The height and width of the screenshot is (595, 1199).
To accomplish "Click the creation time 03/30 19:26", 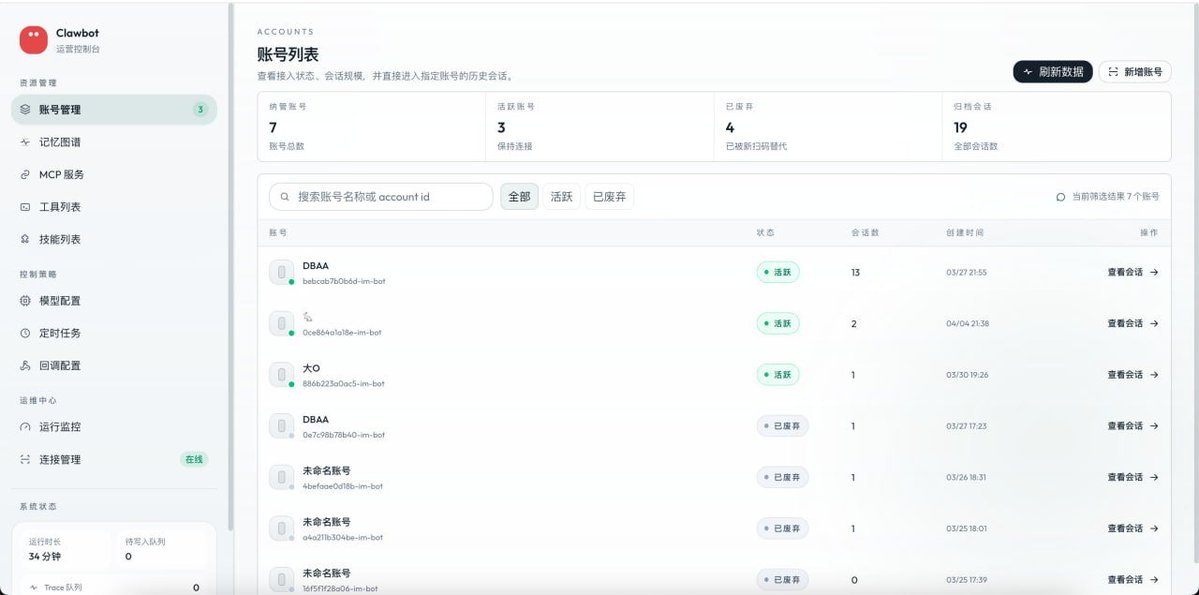I will 967,375.
